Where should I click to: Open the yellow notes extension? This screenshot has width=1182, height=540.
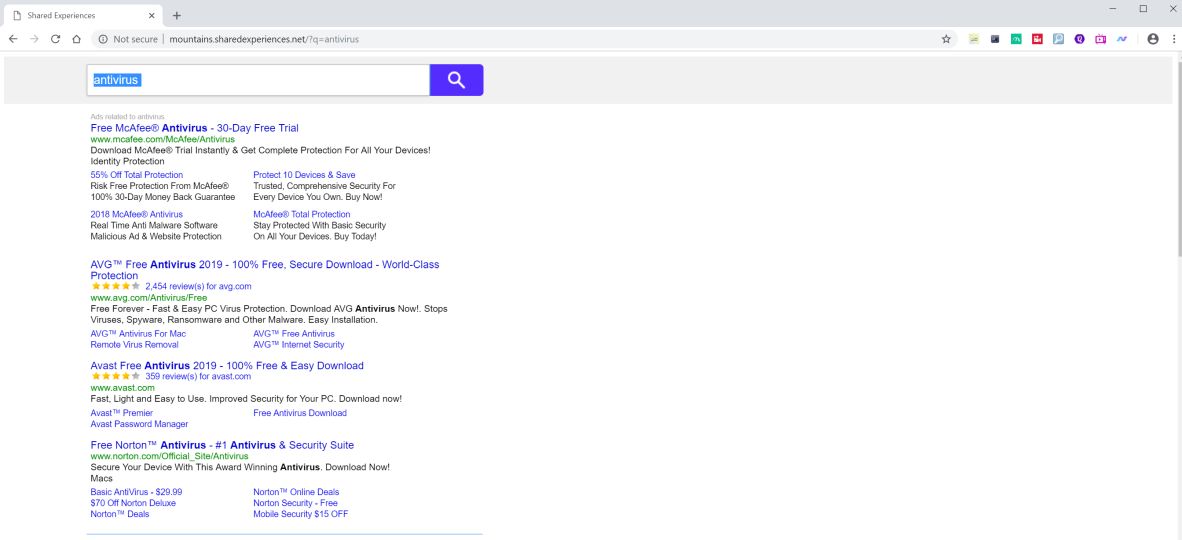pyautogui.click(x=974, y=39)
